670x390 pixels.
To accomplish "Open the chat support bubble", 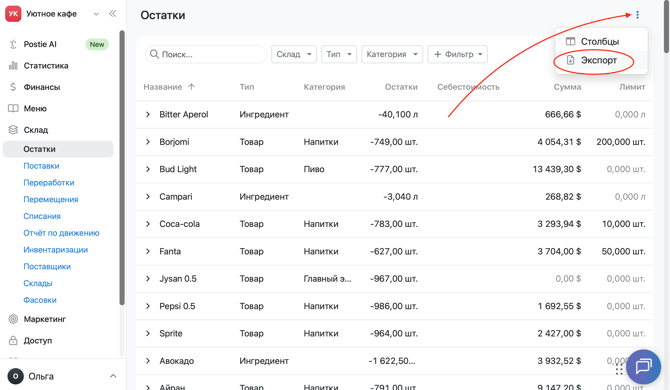I will 644,367.
